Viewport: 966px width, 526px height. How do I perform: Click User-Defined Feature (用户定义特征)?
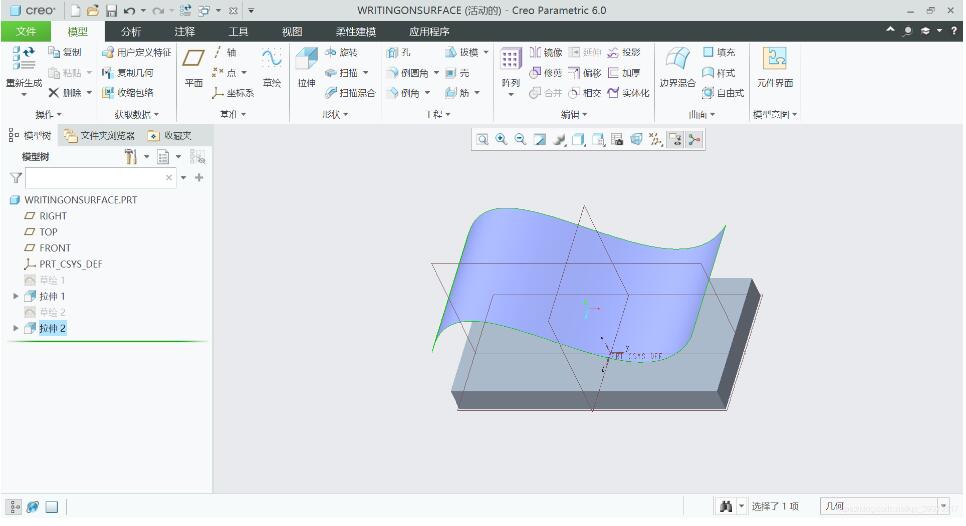coord(137,52)
